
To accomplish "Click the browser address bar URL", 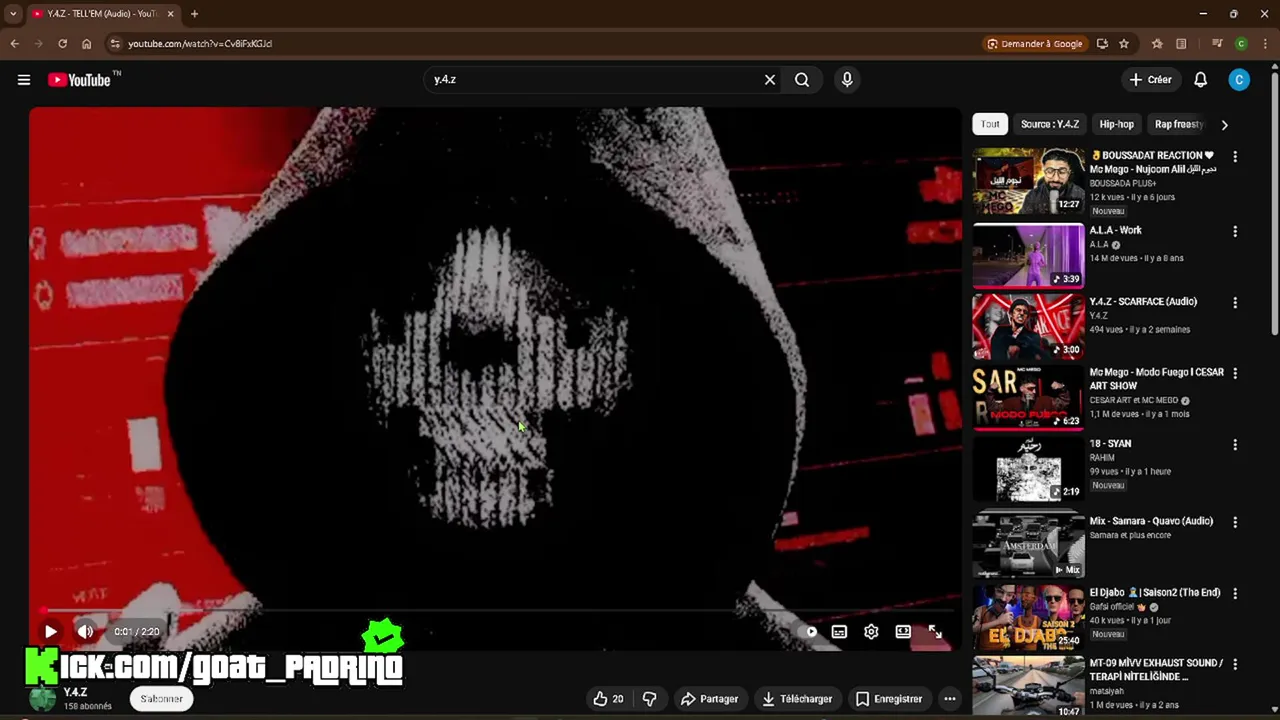I will tap(200, 44).
